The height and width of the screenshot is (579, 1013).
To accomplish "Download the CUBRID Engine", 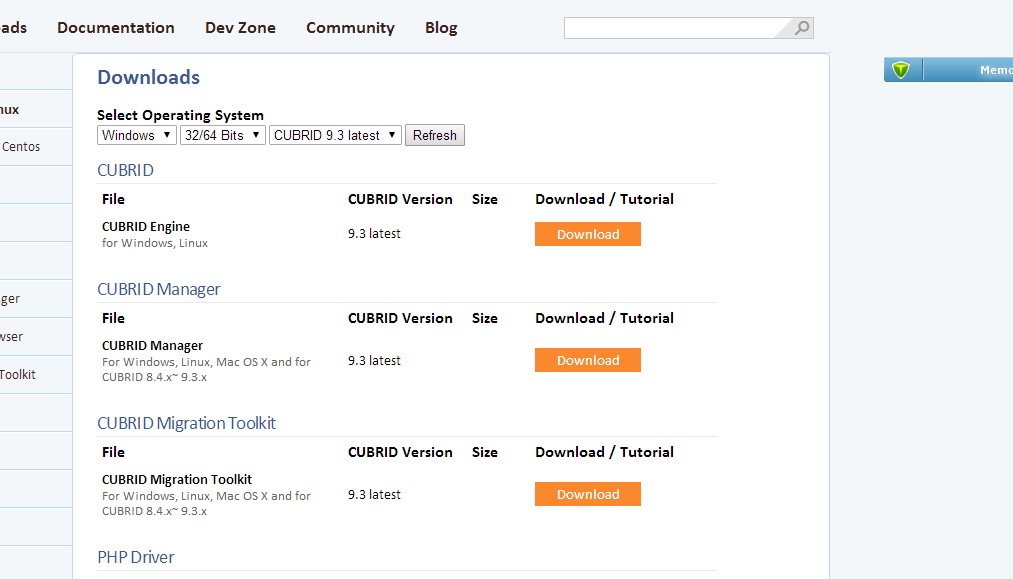I will point(588,234).
